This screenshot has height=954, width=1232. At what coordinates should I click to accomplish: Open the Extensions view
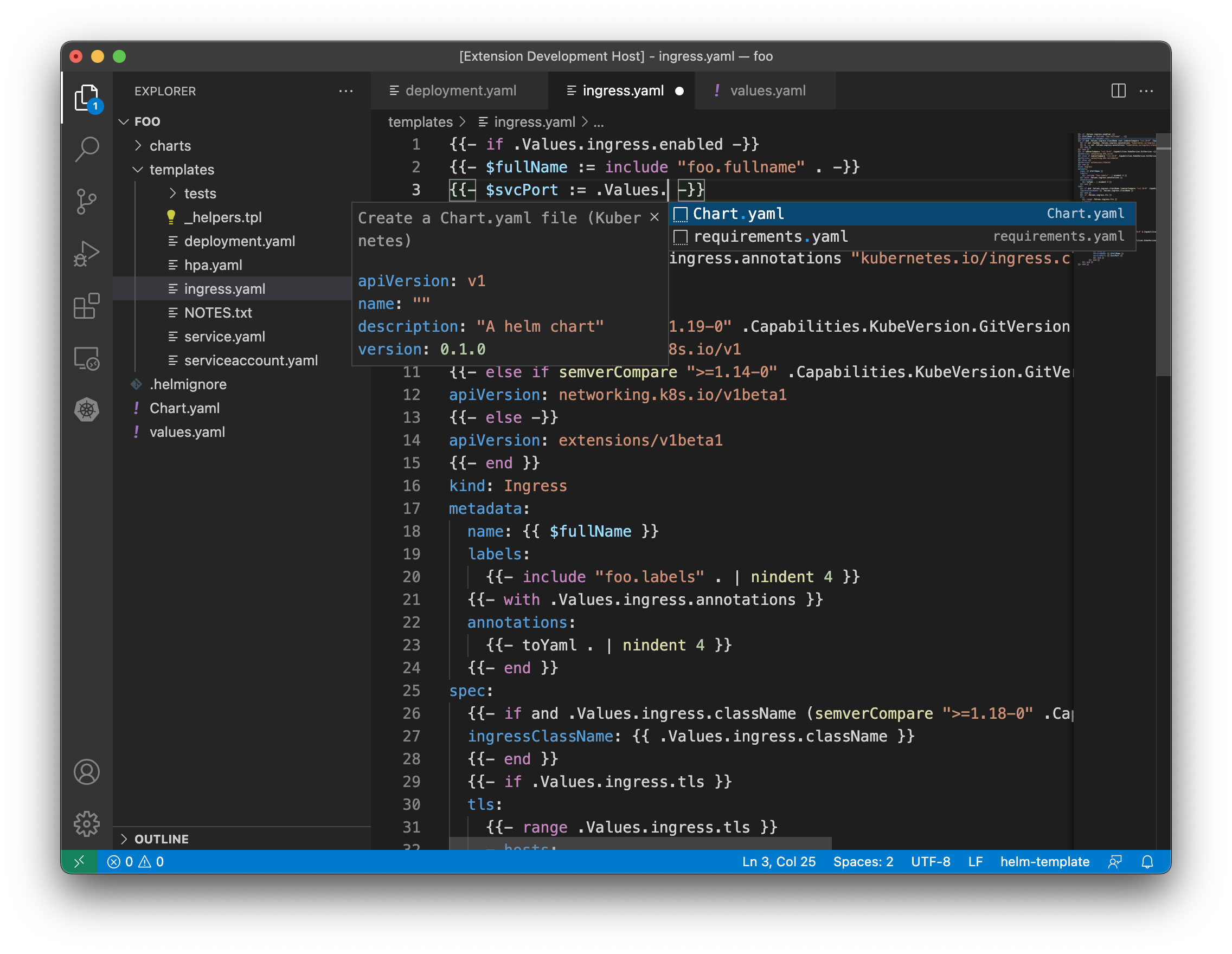coord(87,306)
